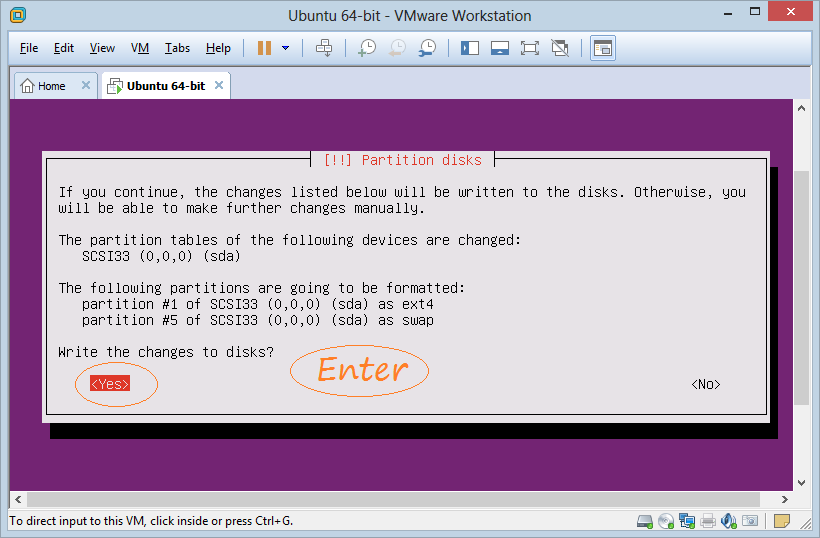Open the VM menu
The image size is (820, 538).
(140, 48)
